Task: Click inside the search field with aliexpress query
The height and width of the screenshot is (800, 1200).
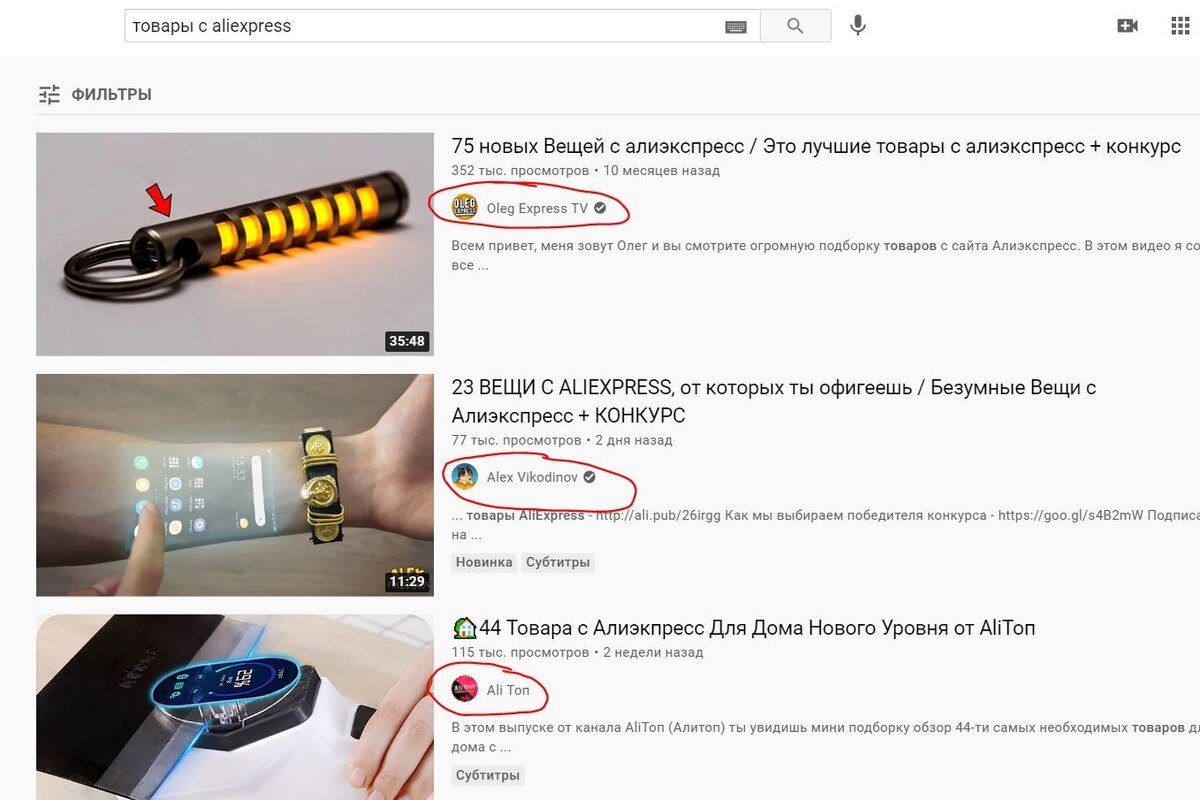Action: (425, 26)
